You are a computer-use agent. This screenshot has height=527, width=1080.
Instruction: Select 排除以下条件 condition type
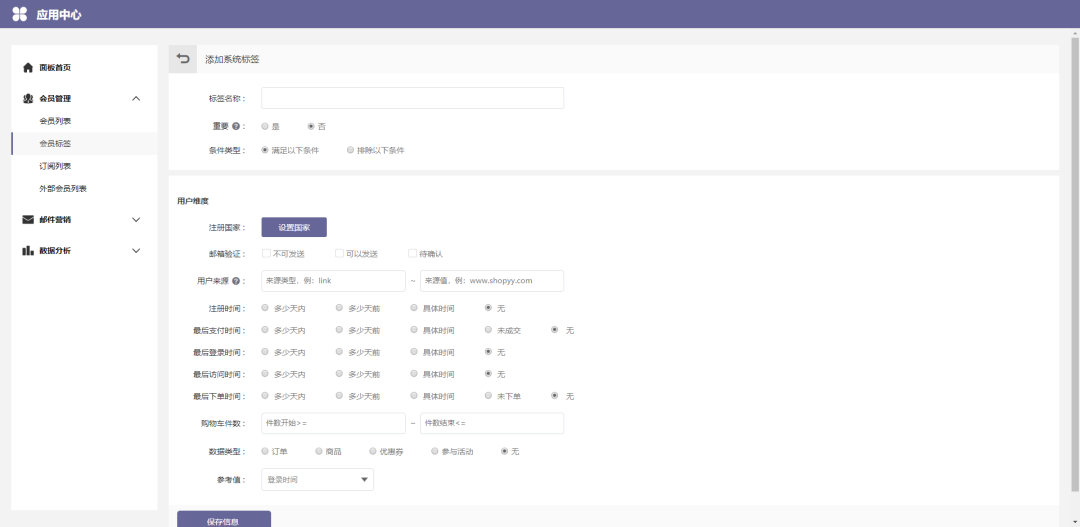point(351,149)
